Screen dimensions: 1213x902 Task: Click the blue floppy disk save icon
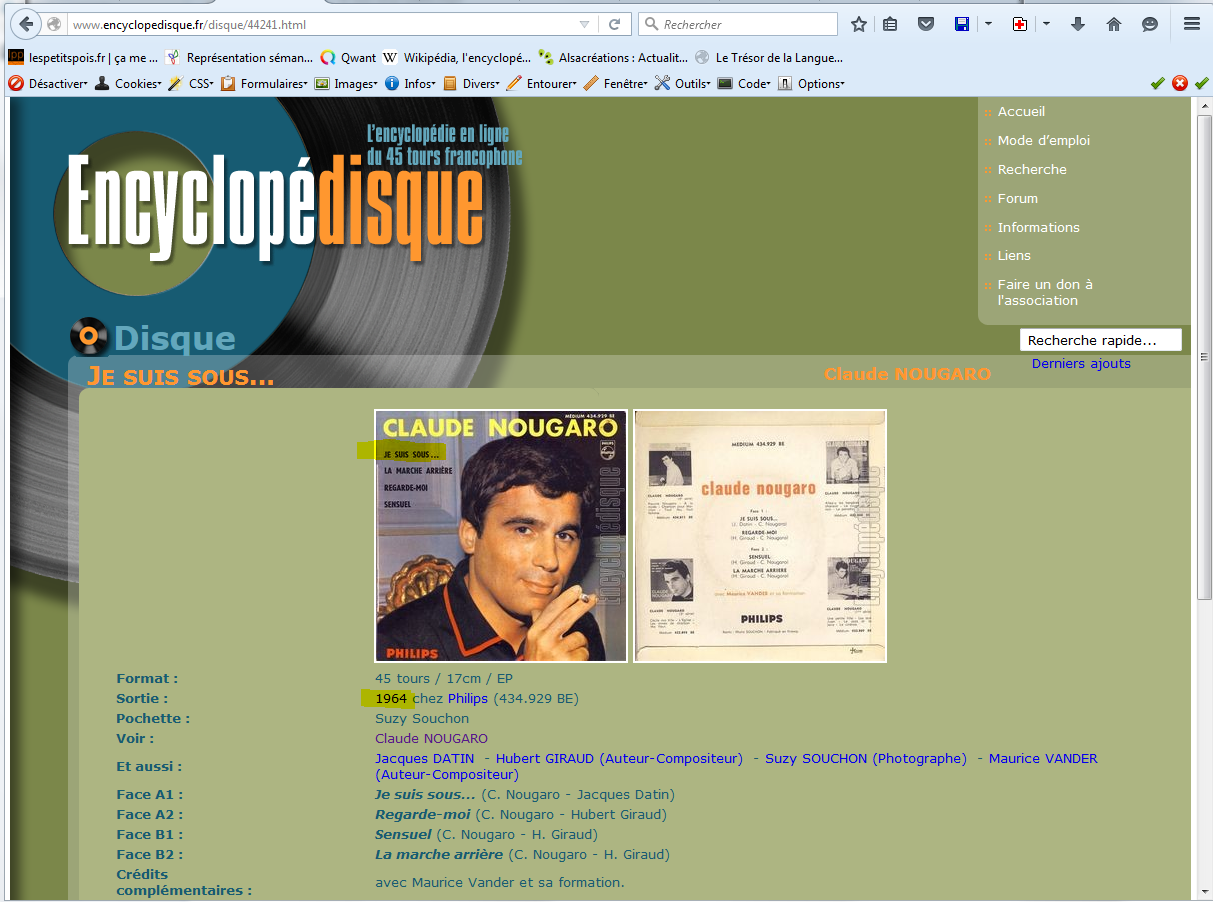click(962, 24)
